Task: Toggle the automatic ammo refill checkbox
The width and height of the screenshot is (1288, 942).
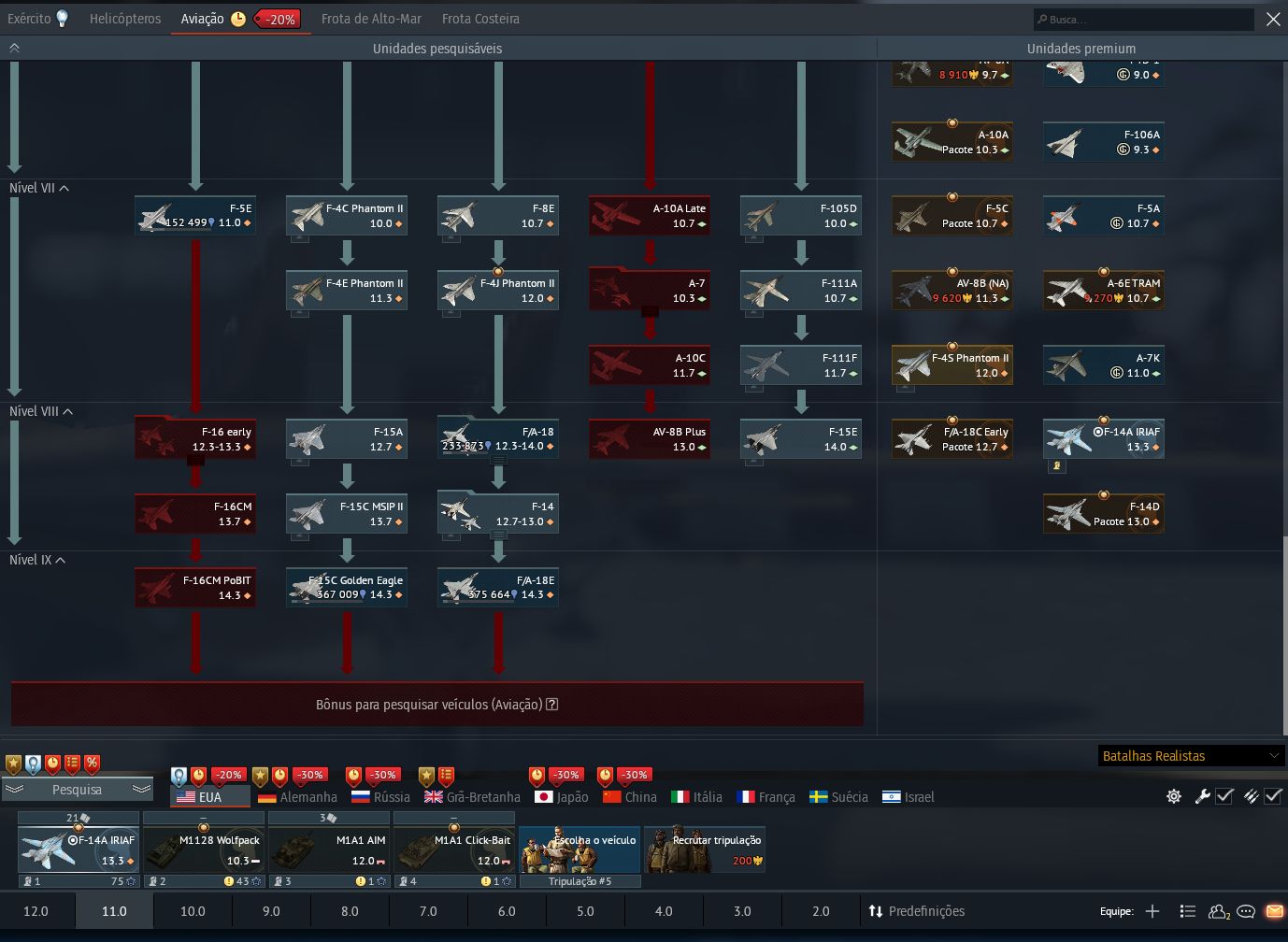Action: [1273, 796]
